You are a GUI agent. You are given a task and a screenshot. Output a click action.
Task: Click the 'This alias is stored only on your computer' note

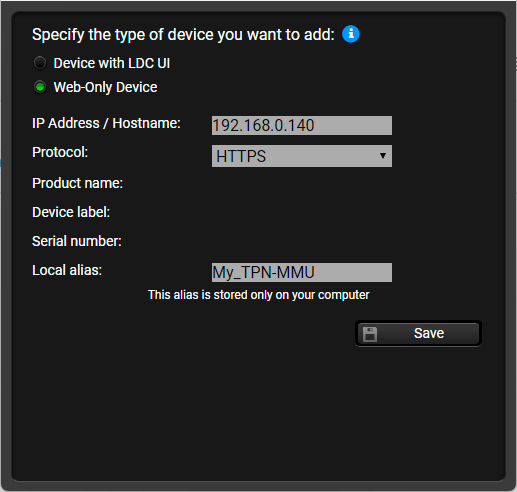(259, 295)
